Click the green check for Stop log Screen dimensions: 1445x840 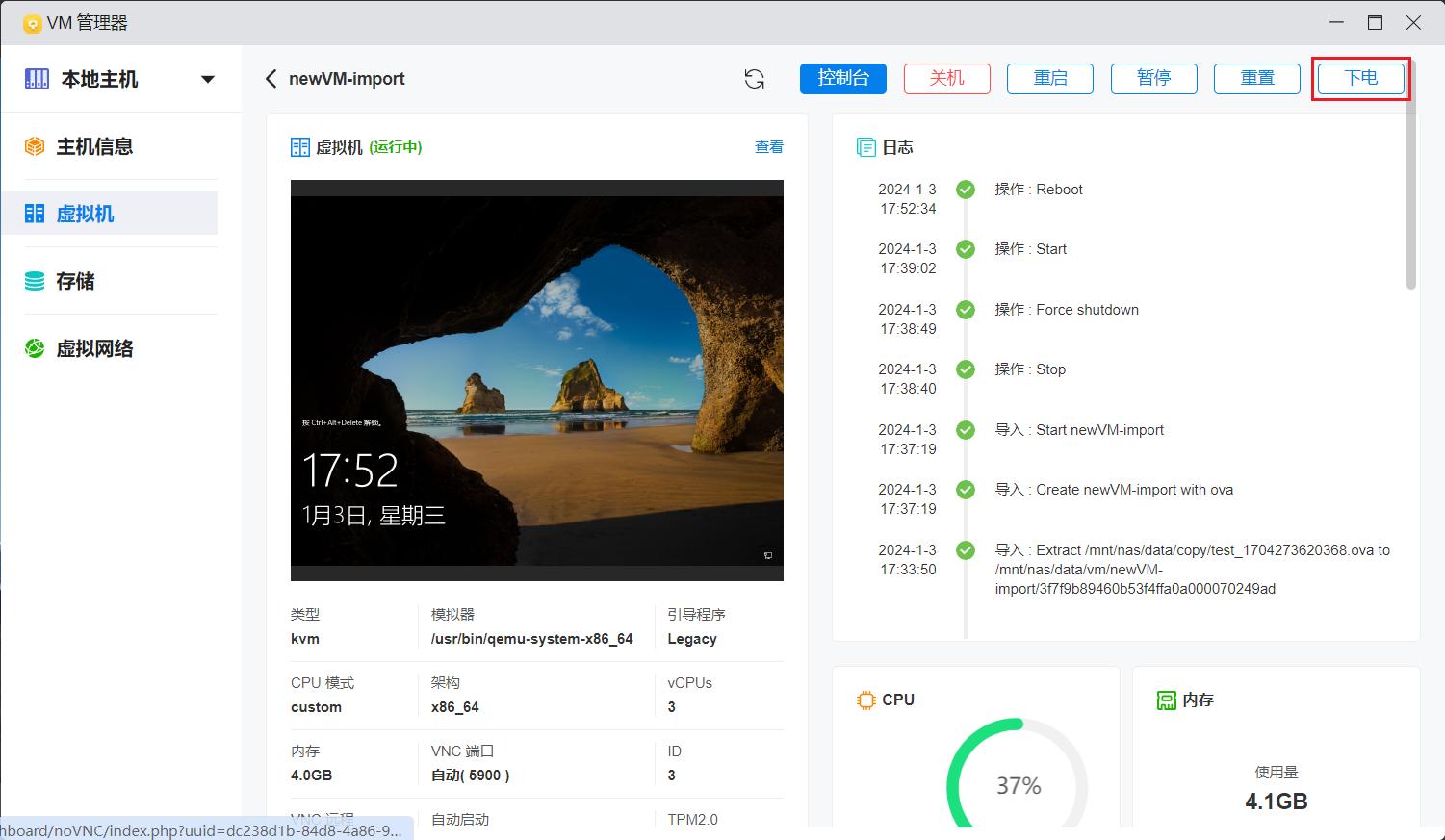pyautogui.click(x=966, y=369)
